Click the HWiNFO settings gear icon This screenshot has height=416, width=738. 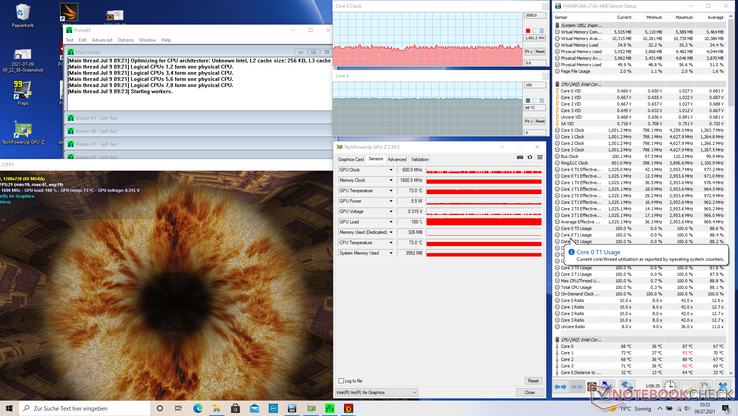705,386
